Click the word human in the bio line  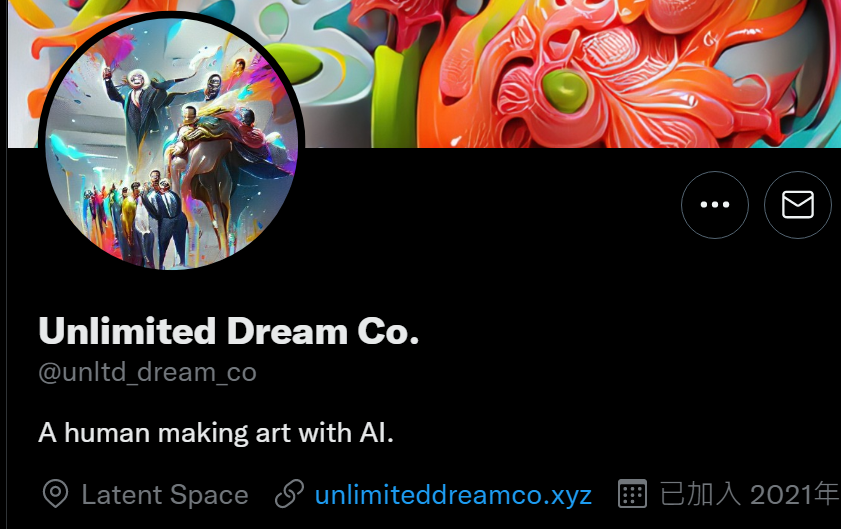107,432
